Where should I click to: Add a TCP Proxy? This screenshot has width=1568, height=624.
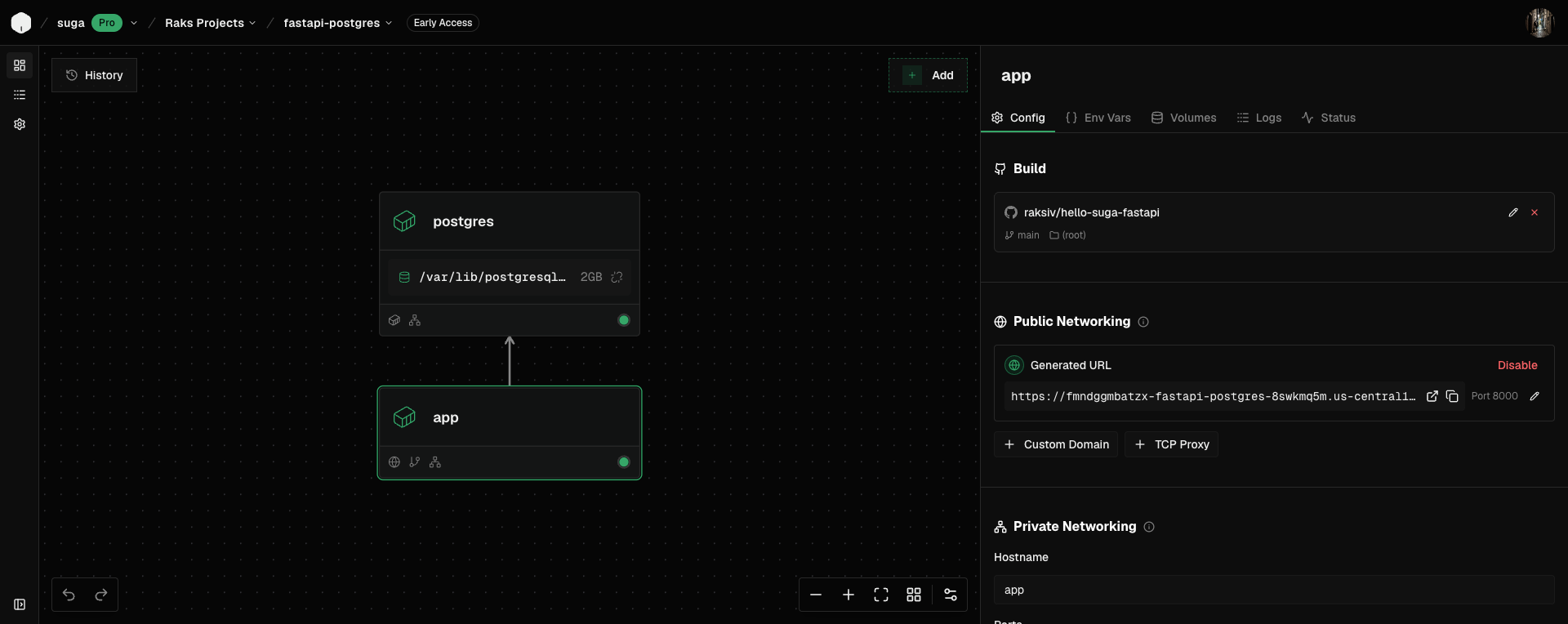click(1171, 444)
